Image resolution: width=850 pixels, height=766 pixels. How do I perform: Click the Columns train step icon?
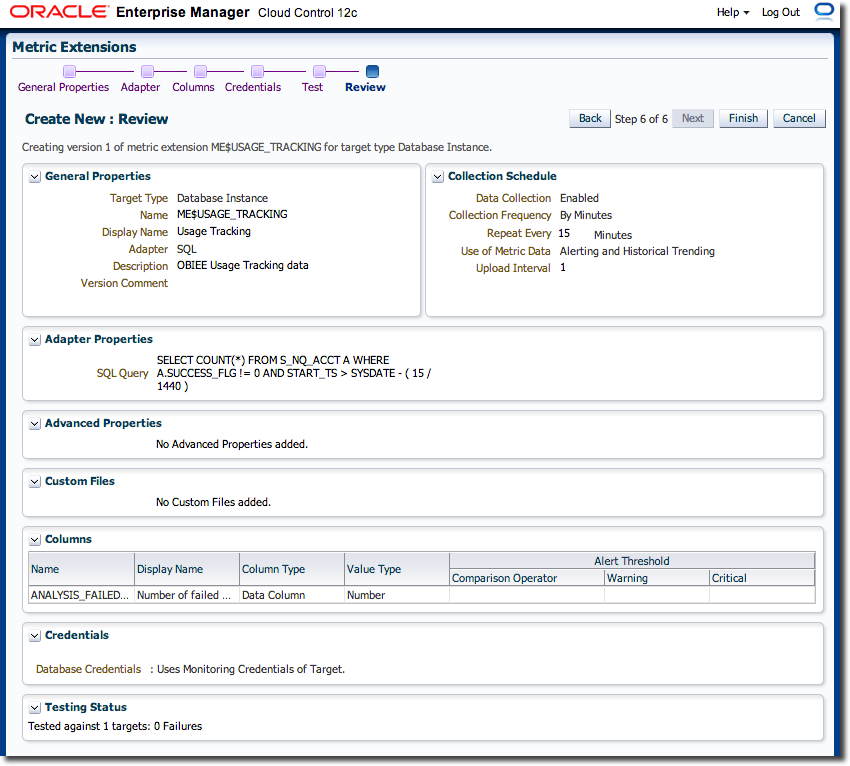tap(200, 72)
